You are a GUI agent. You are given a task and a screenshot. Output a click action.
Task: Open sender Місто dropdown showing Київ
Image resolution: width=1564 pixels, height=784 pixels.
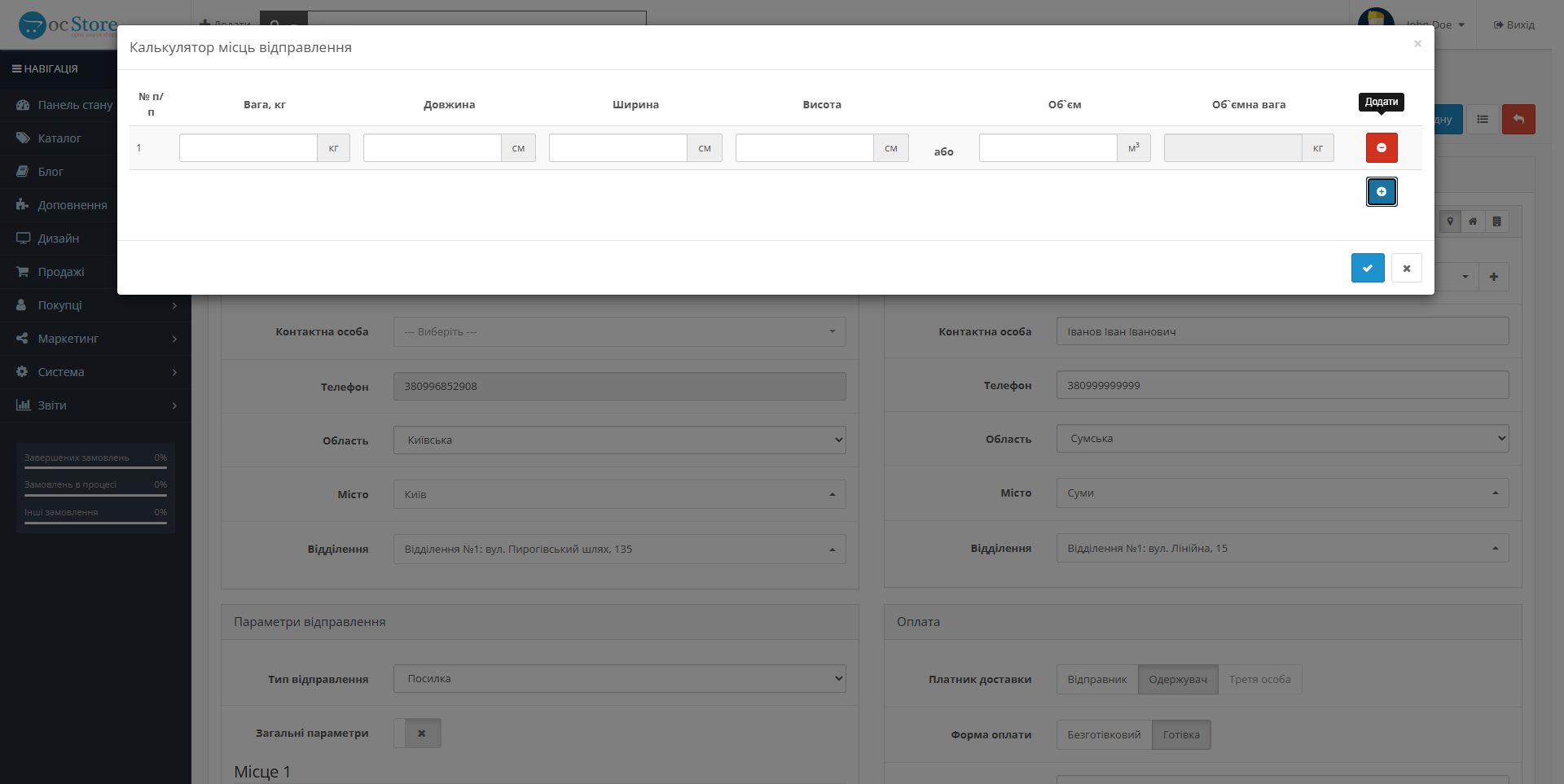tap(619, 494)
